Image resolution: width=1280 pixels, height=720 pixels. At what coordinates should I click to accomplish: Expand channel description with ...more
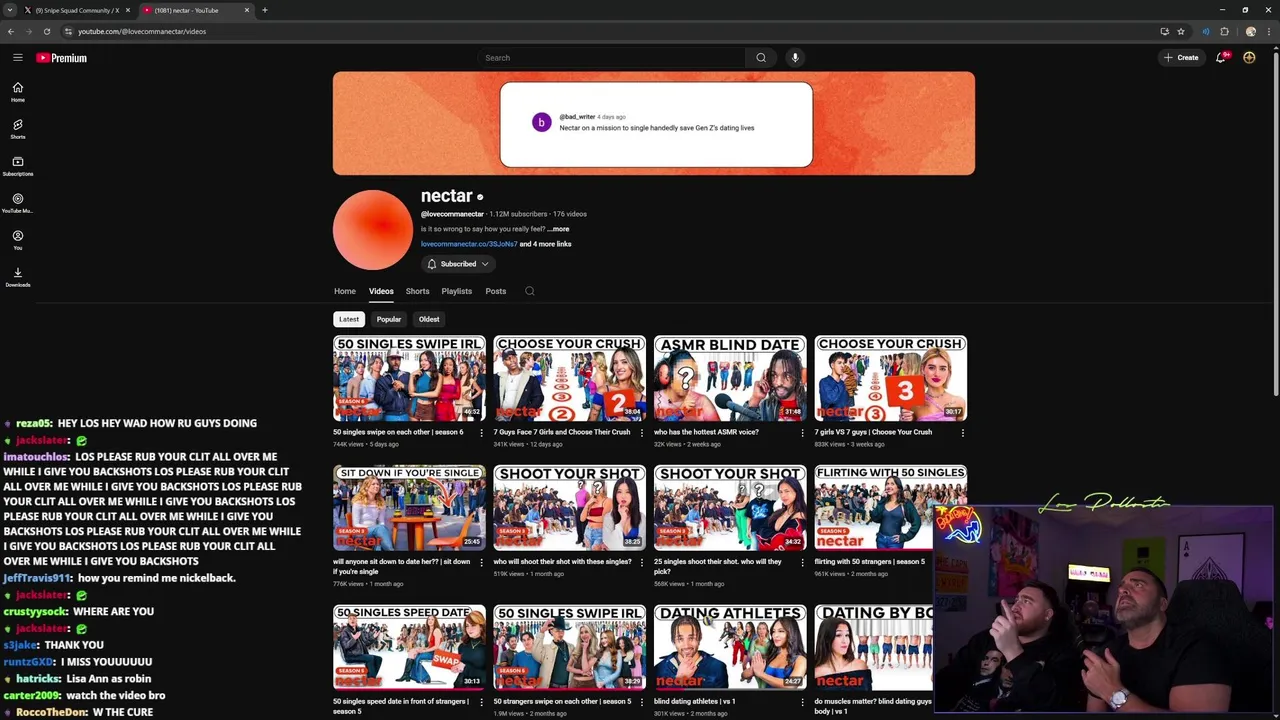(558, 229)
